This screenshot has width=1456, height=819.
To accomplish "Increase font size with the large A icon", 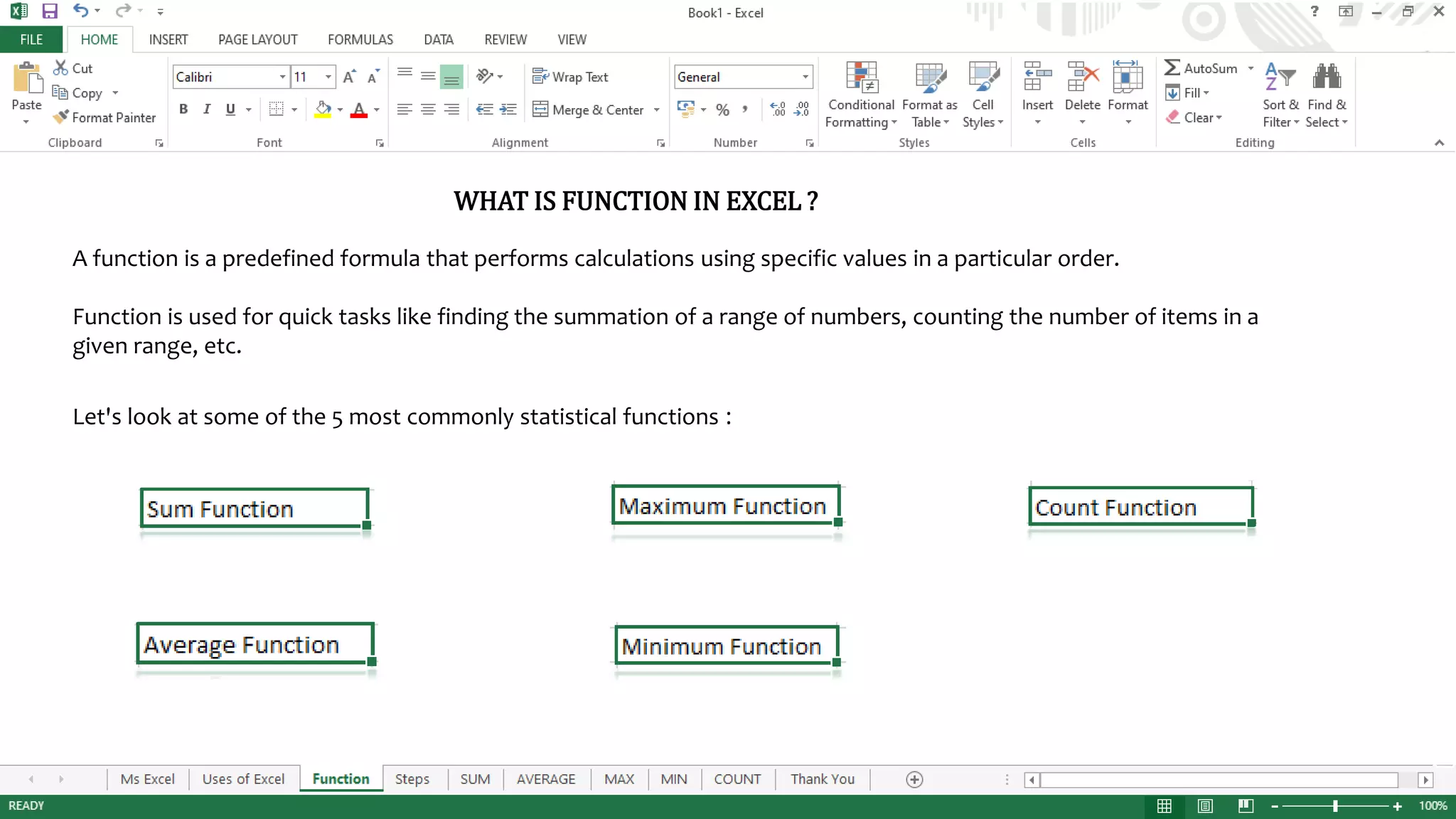I will point(349,77).
